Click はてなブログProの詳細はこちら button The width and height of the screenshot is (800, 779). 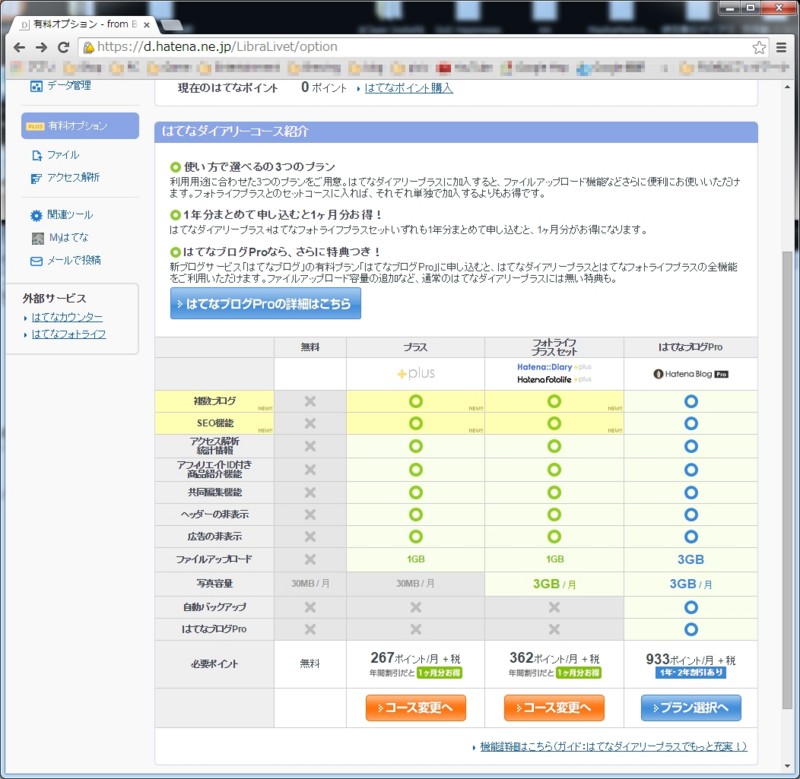pos(265,304)
